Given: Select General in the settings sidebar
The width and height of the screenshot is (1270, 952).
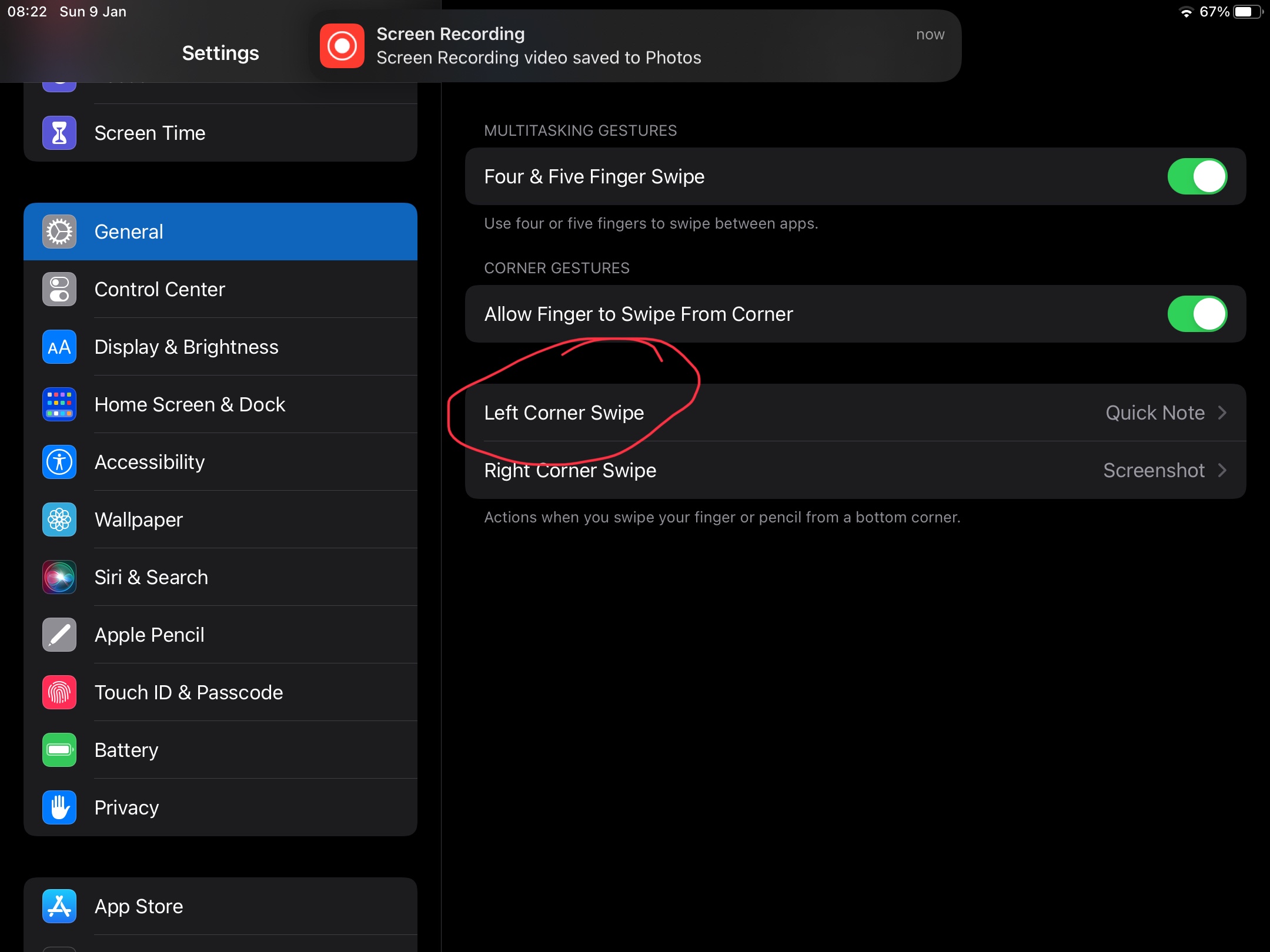Looking at the screenshot, I should pyautogui.click(x=220, y=232).
